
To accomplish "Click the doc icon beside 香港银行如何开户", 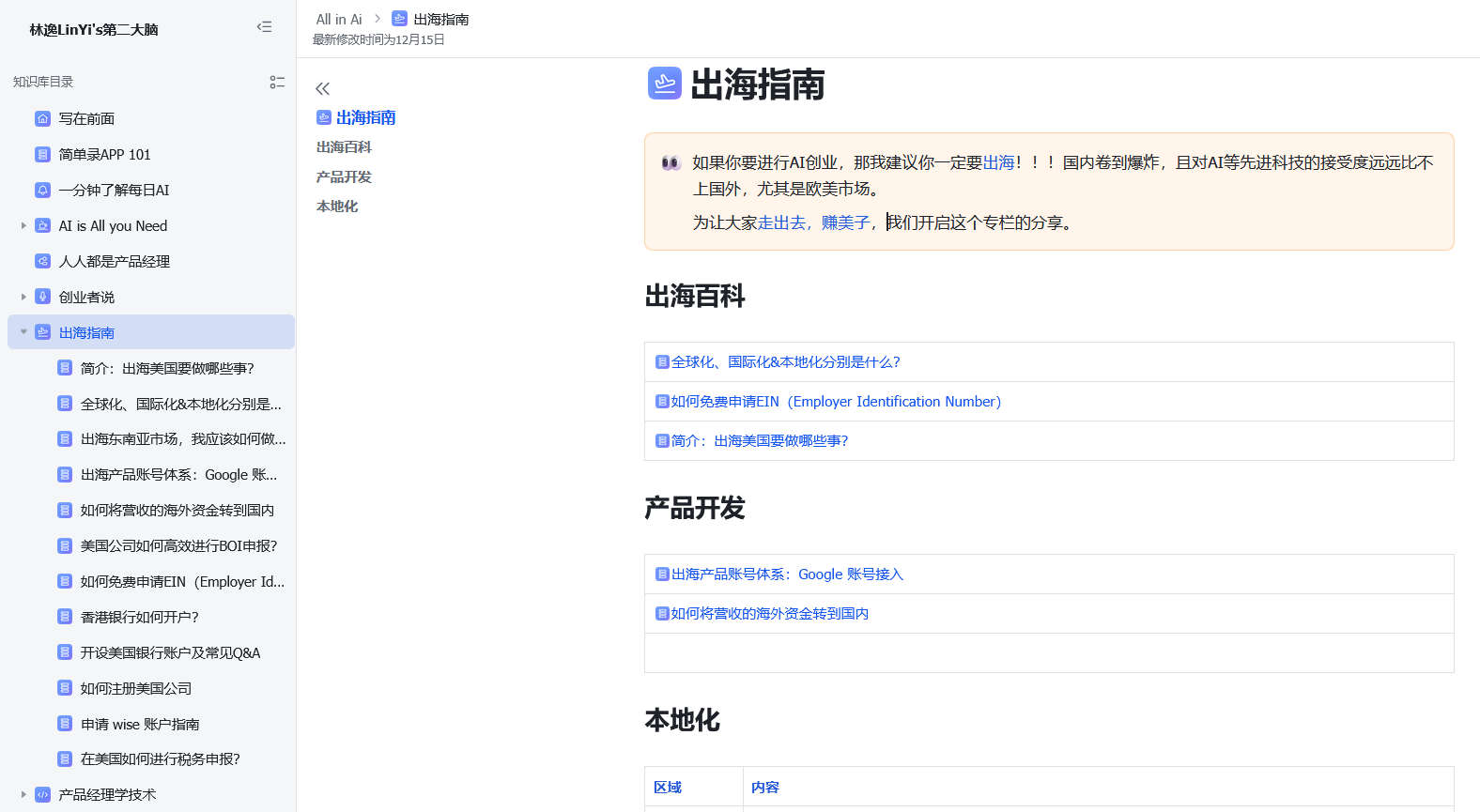I will point(65,617).
